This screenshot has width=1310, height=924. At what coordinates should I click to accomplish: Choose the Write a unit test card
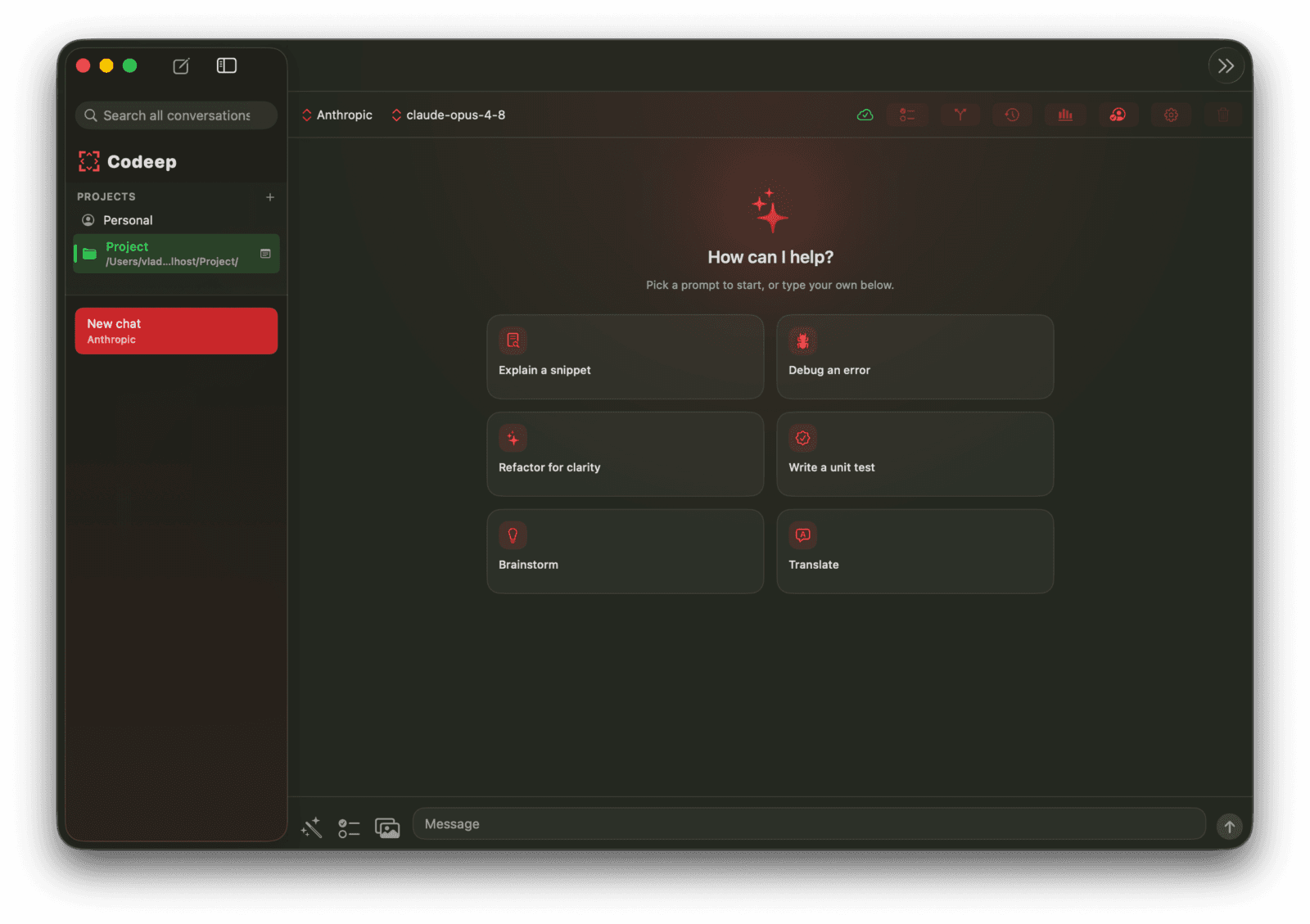click(915, 454)
